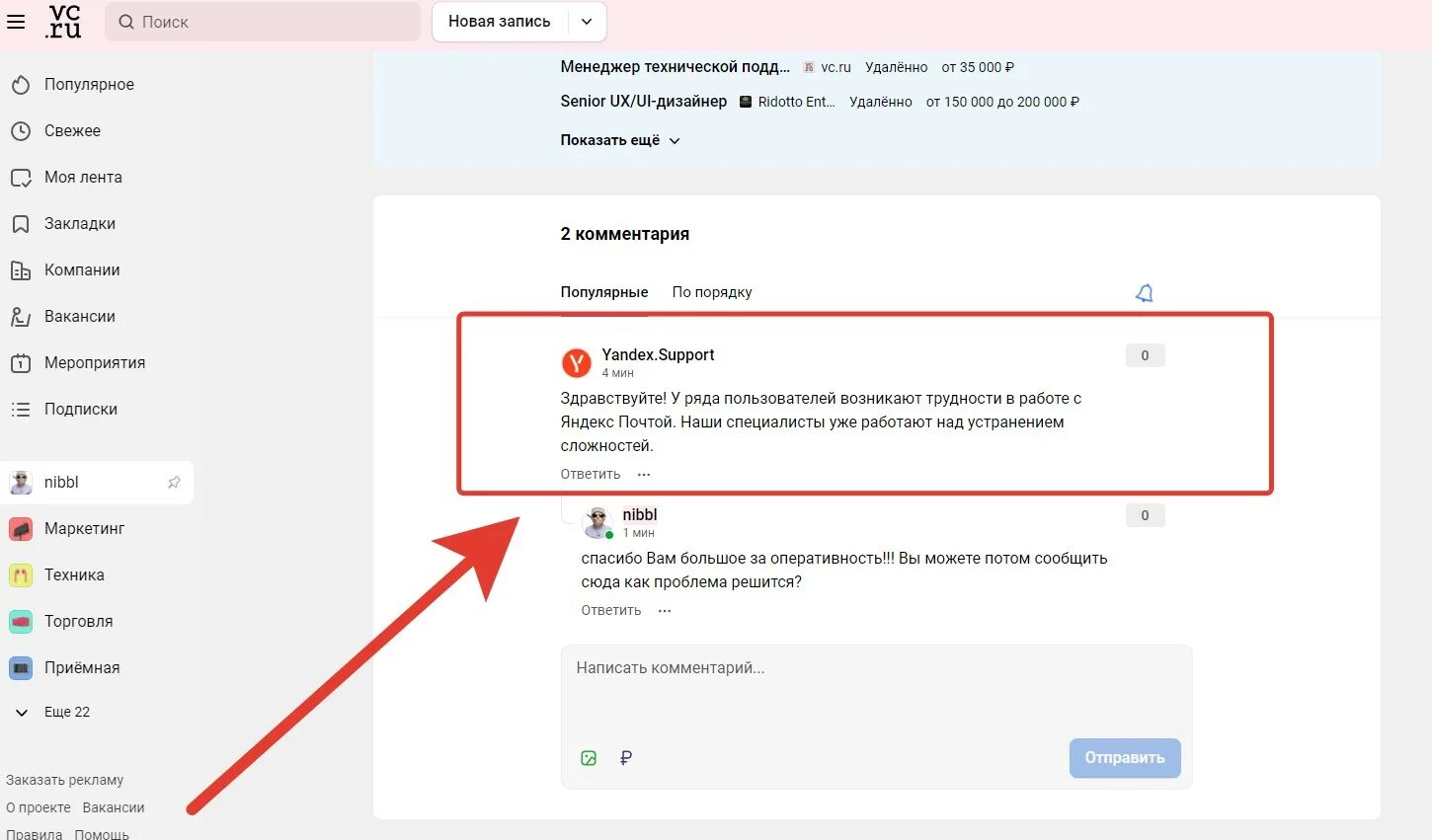Go to Популярное section
The width and height of the screenshot is (1432, 840).
tap(89, 85)
